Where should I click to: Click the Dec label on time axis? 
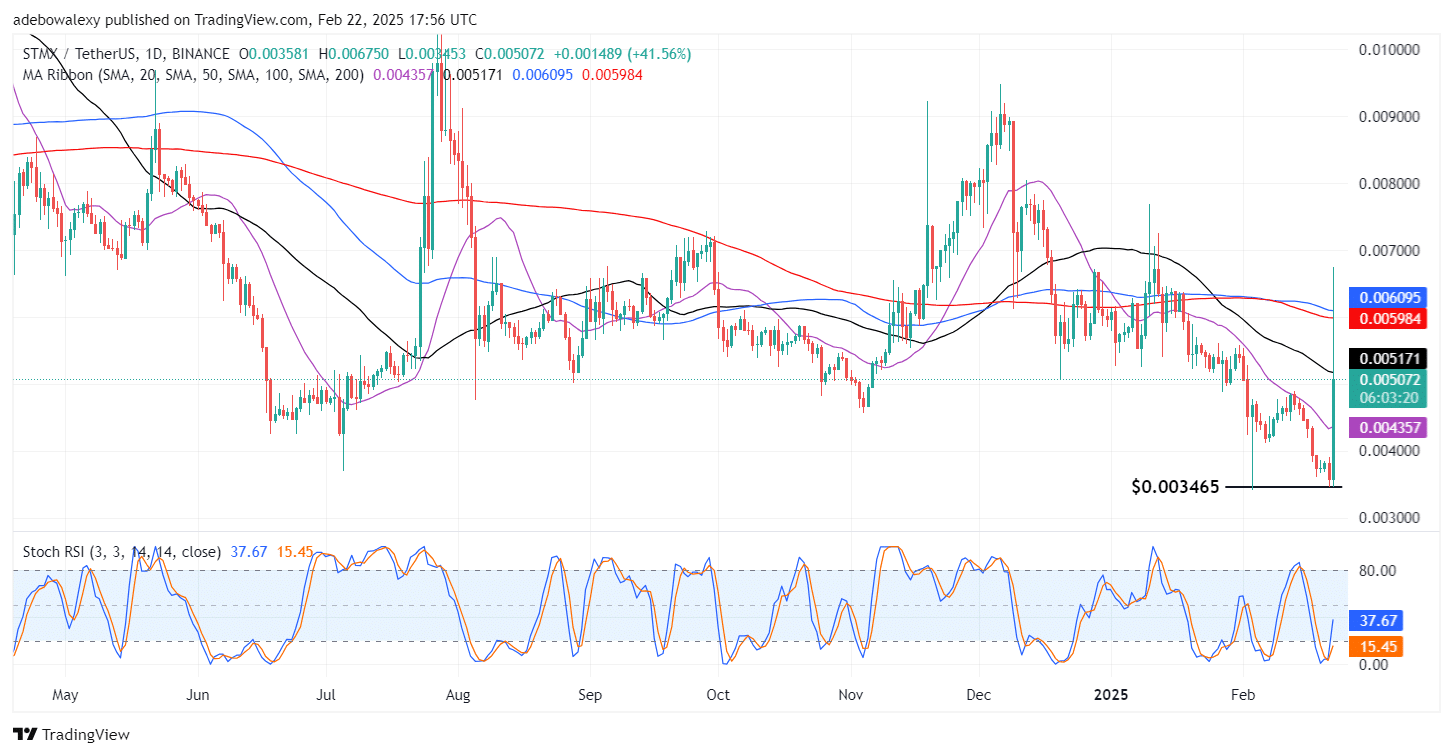pyautogui.click(x=979, y=694)
